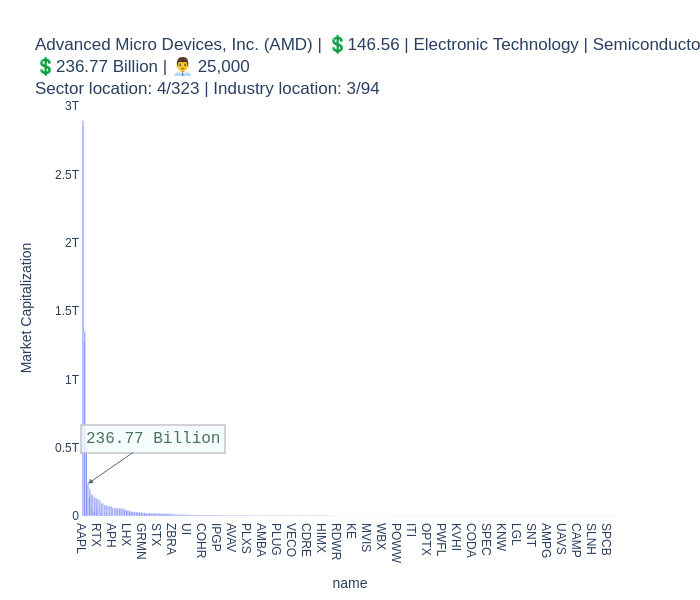Click the HIMX axis tick label
Image resolution: width=700 pixels, height=600 pixels.
point(321,538)
